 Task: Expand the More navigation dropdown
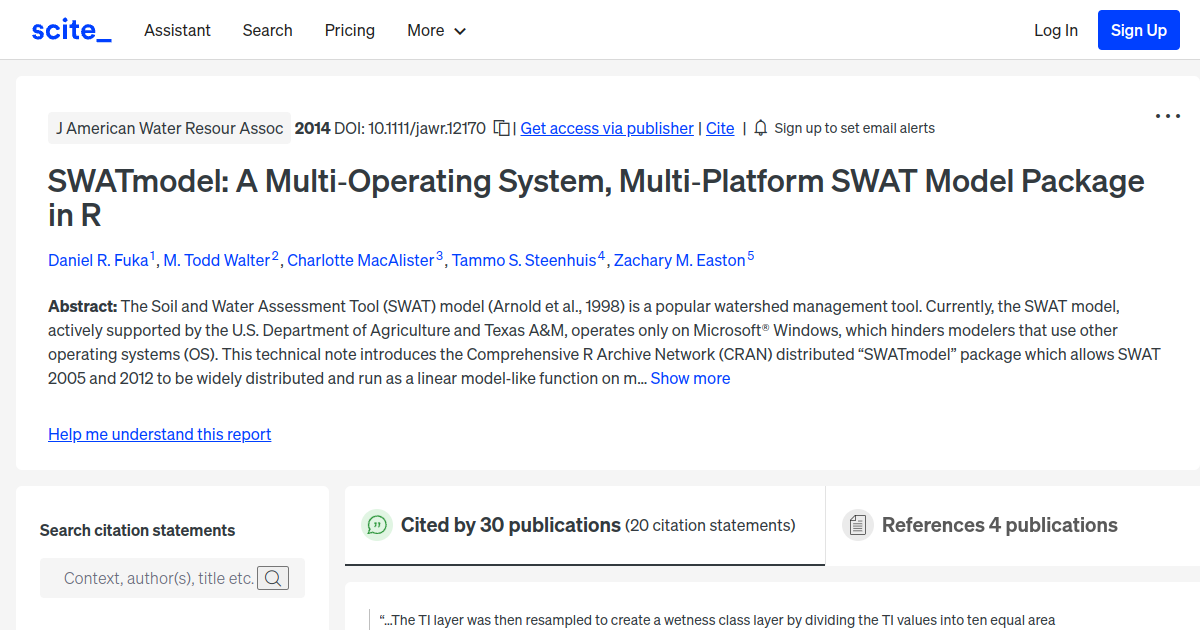pyautogui.click(x=436, y=30)
